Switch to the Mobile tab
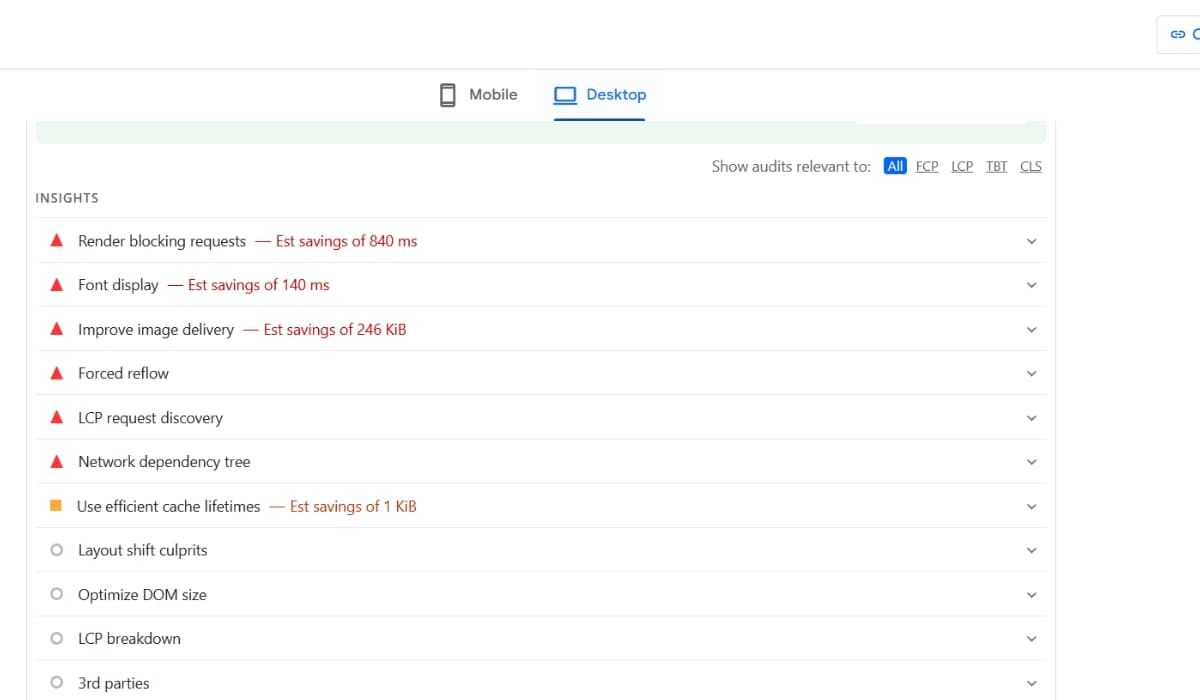Viewport: 1200px width, 700px height. (479, 95)
